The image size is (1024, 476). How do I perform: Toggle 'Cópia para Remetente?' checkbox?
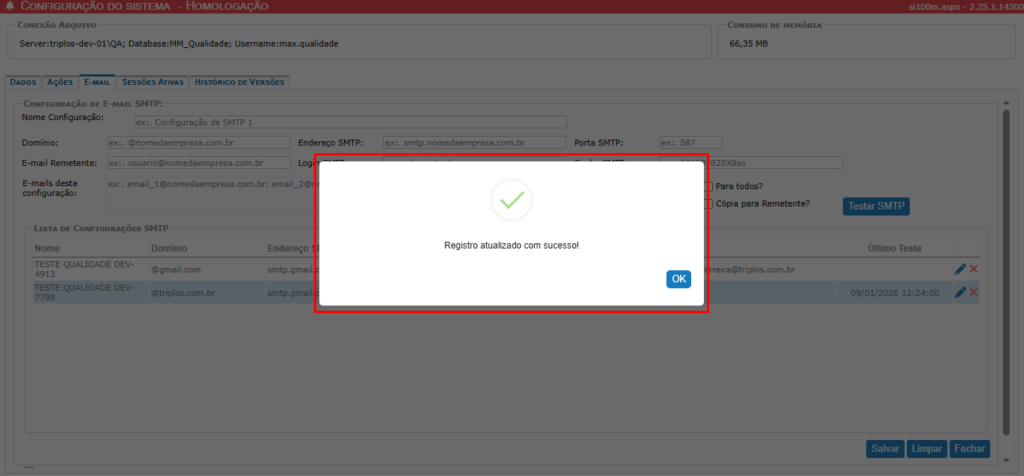(x=709, y=204)
